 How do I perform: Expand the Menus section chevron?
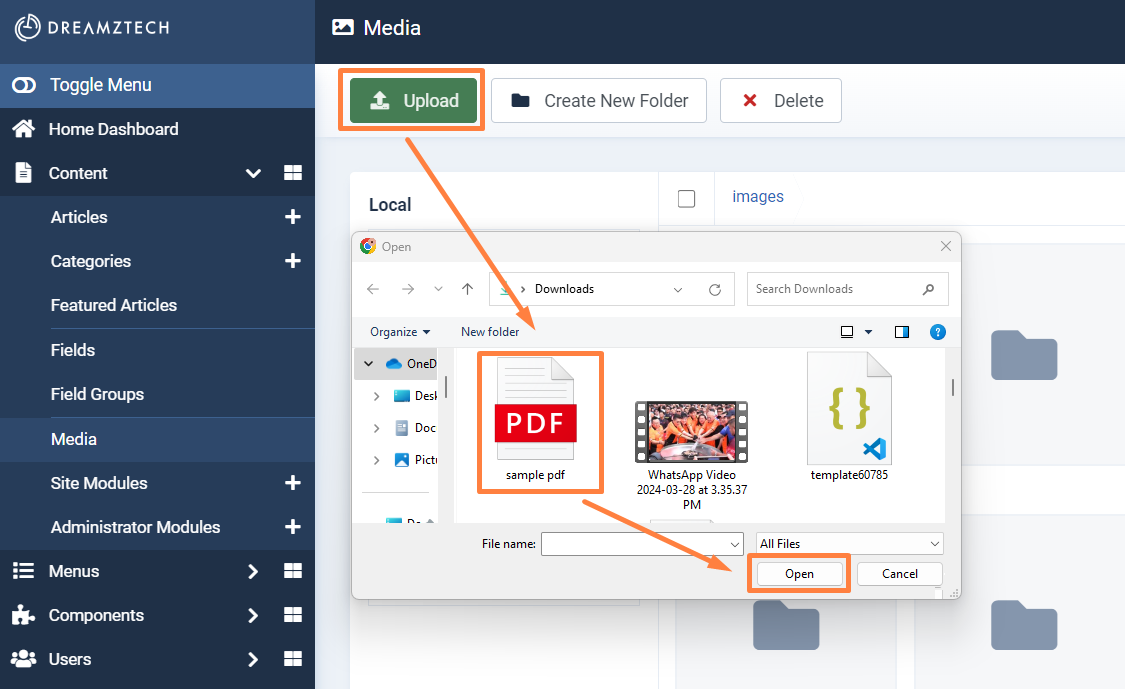point(253,571)
